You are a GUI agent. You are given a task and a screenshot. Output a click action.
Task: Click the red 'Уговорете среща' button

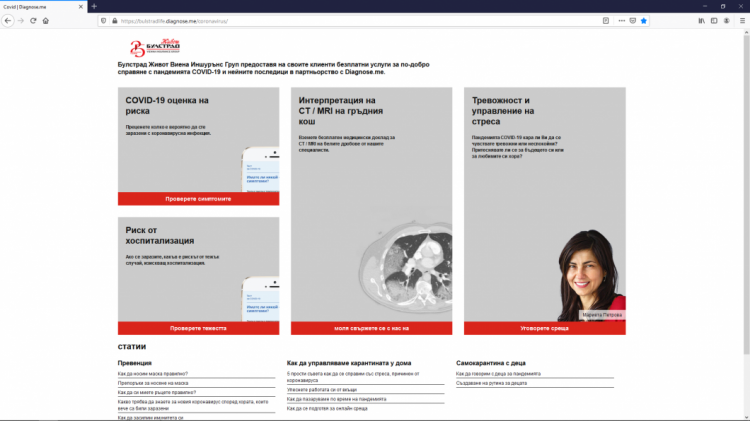(x=544, y=328)
